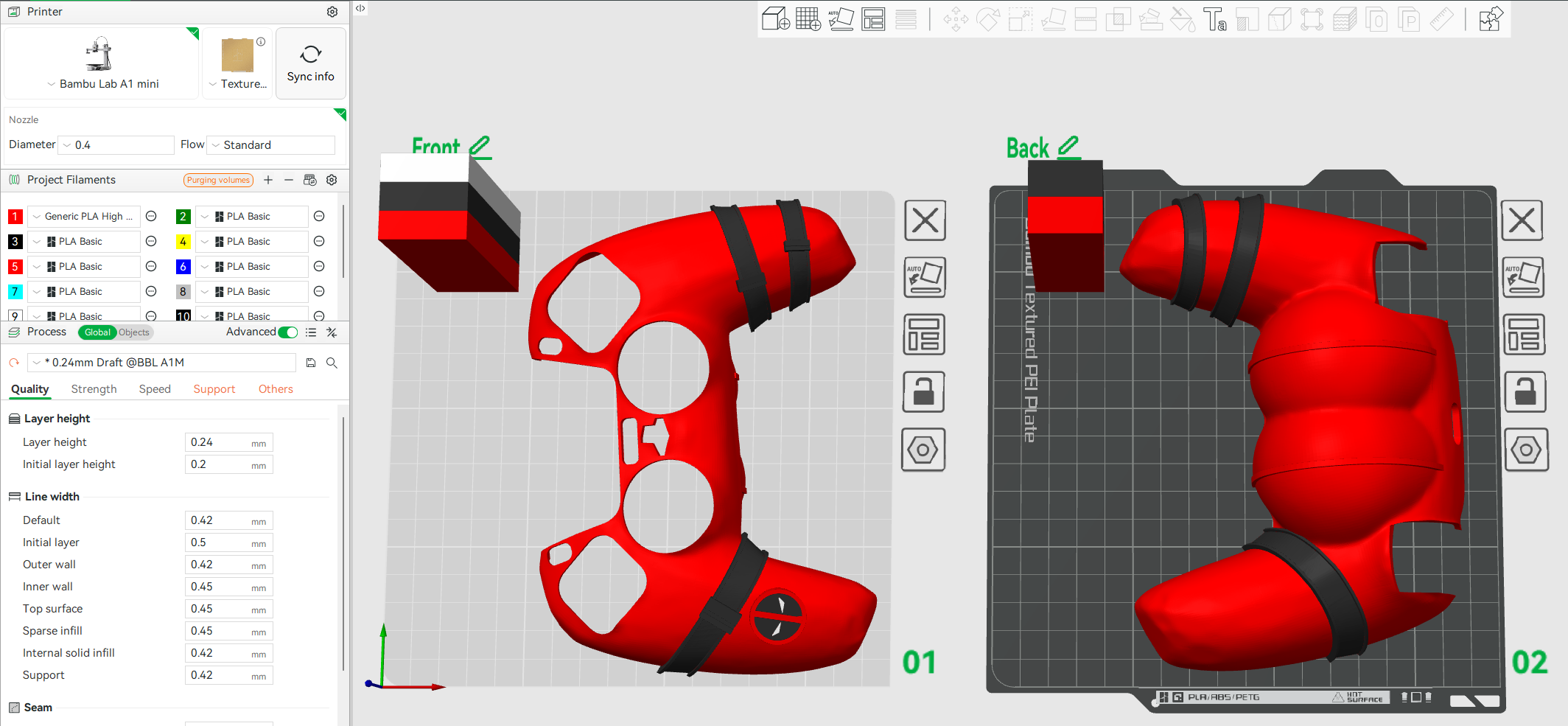This screenshot has height=726, width=1568.
Task: Open the nozzle Diameter 0.4 dropdown
Action: coord(116,145)
